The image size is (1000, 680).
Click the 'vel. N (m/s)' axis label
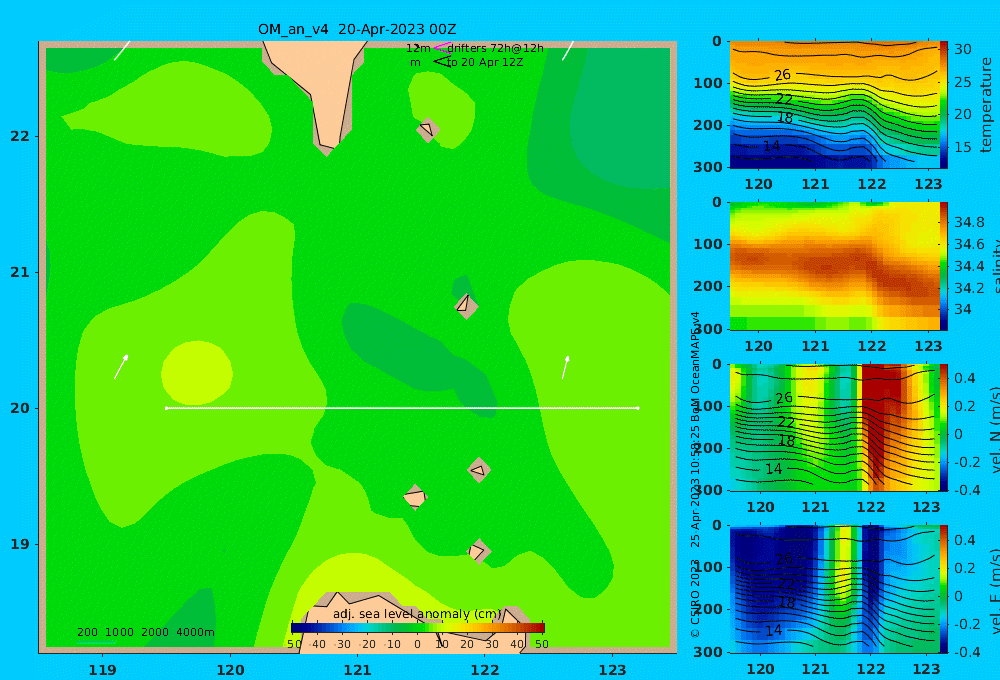[996, 429]
